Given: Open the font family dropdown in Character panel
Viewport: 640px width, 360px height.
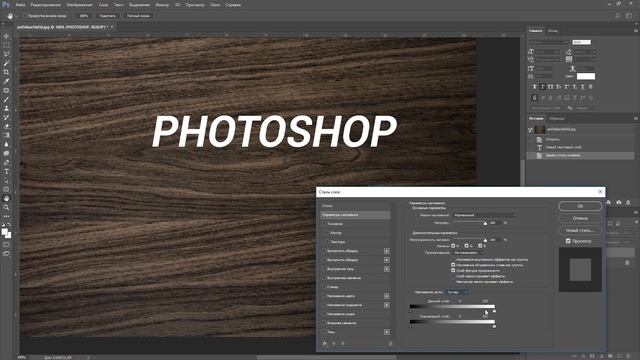Looking at the screenshot, I should [x=549, y=42].
